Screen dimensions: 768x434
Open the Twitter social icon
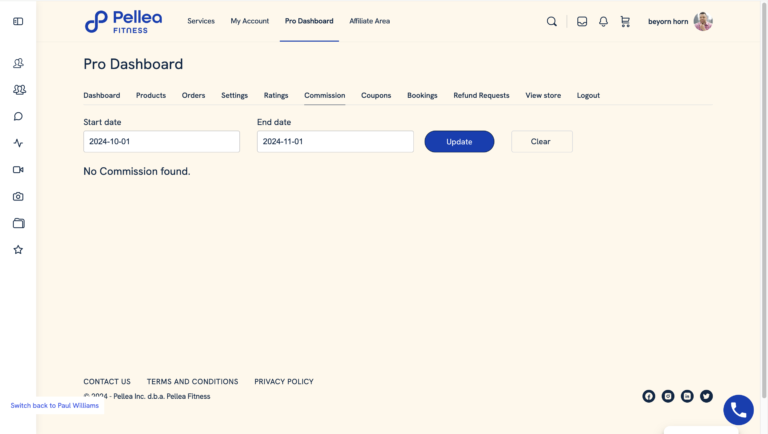706,396
